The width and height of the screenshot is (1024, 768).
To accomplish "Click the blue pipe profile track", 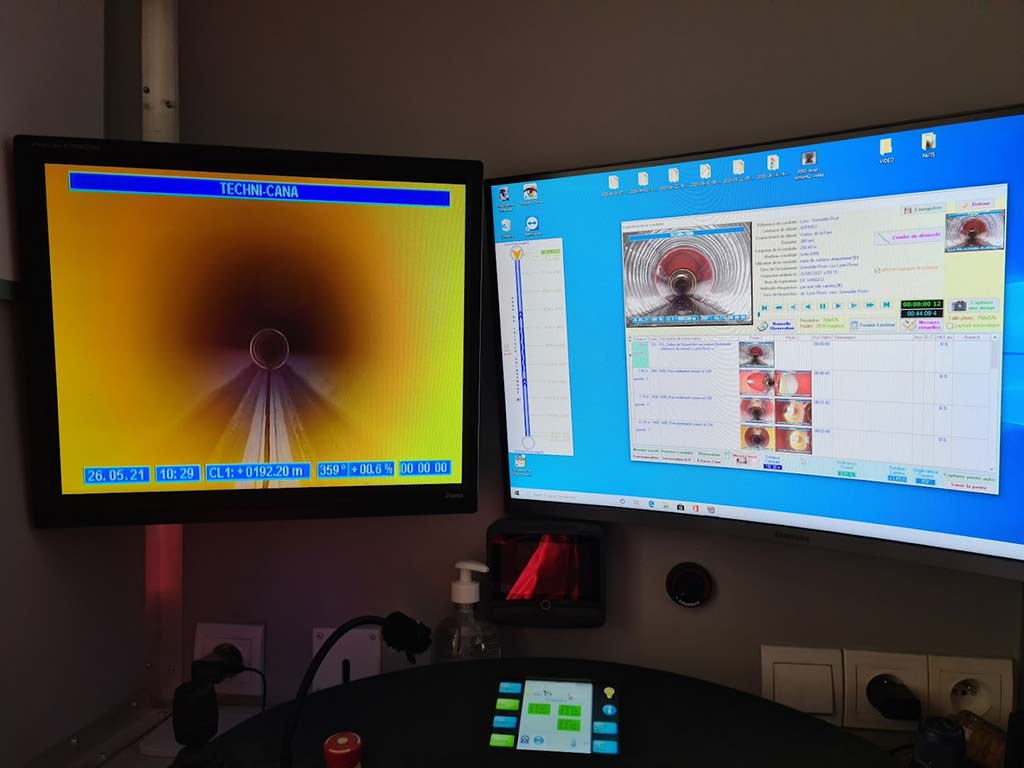I will (521, 346).
